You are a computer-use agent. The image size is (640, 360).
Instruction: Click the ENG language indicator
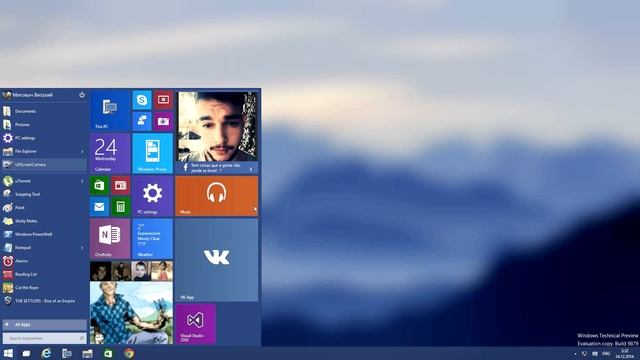(x=606, y=354)
